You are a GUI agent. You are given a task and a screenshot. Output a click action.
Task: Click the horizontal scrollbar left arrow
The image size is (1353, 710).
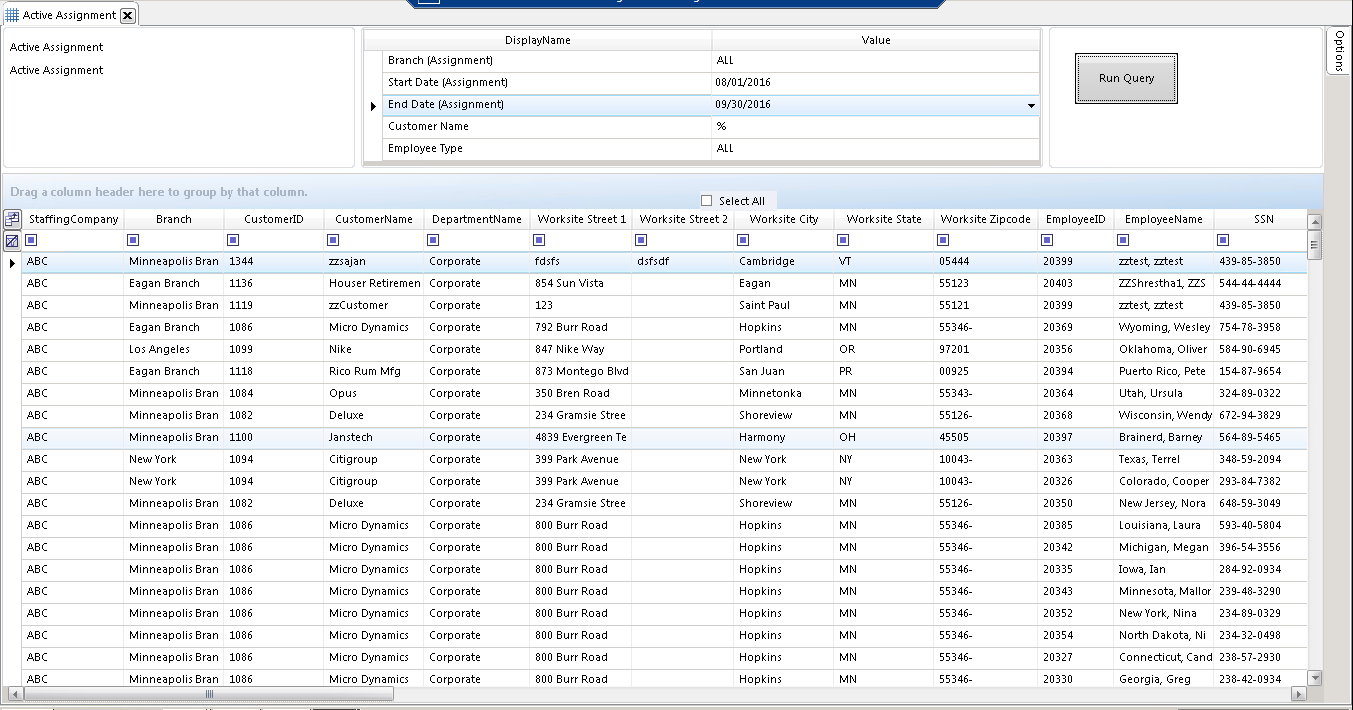14,693
